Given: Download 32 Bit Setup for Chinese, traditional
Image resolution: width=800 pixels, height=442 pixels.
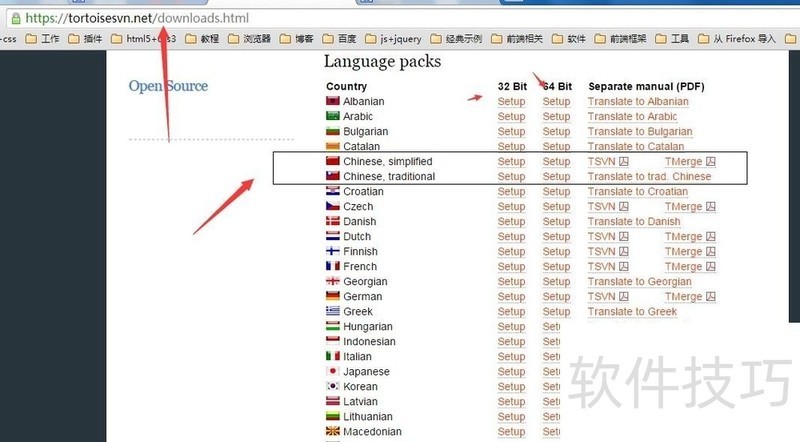Looking at the screenshot, I should [511, 177].
